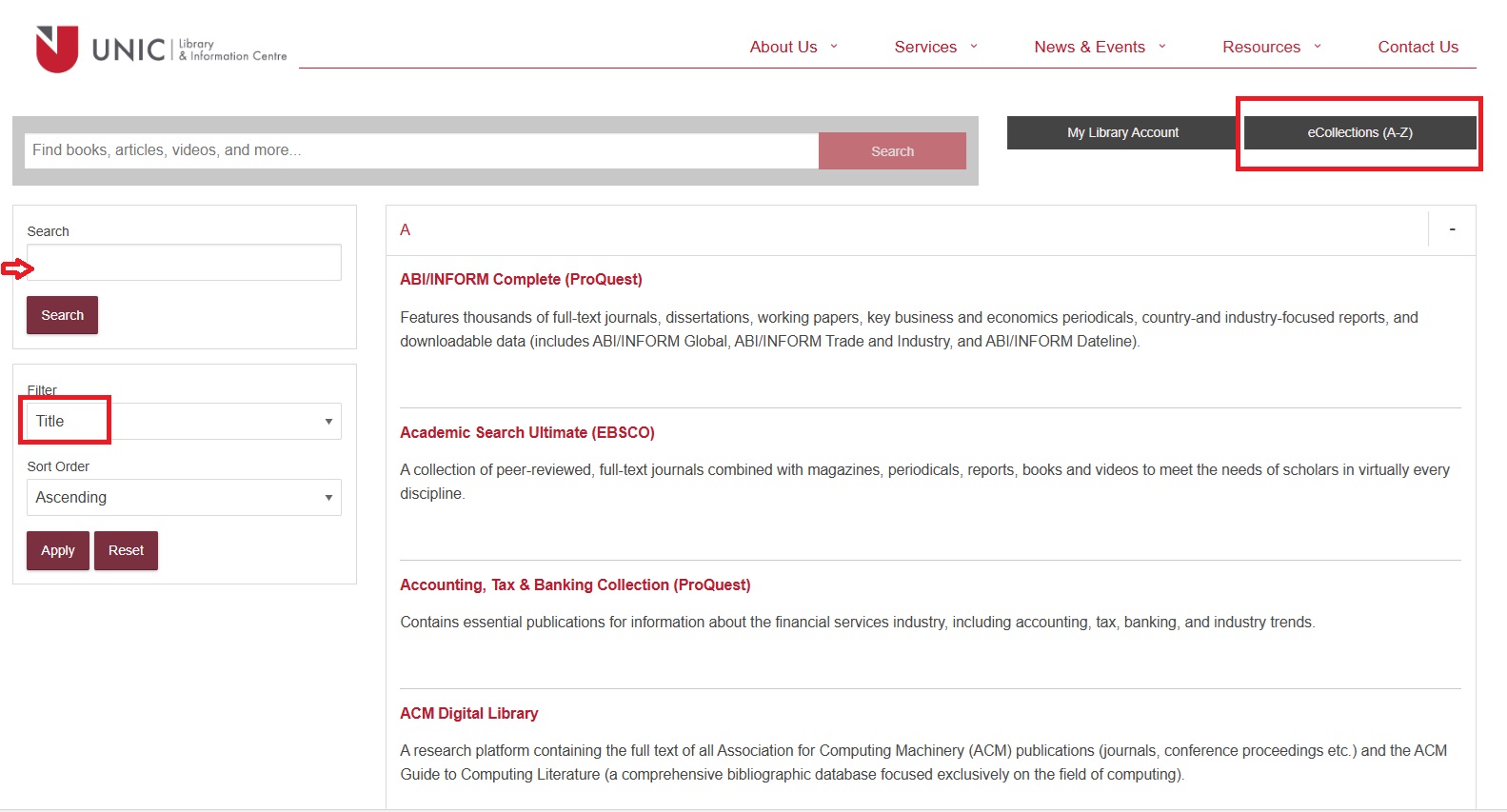Open the About Us menu
Viewport: 1507px width, 812px height.
click(783, 47)
